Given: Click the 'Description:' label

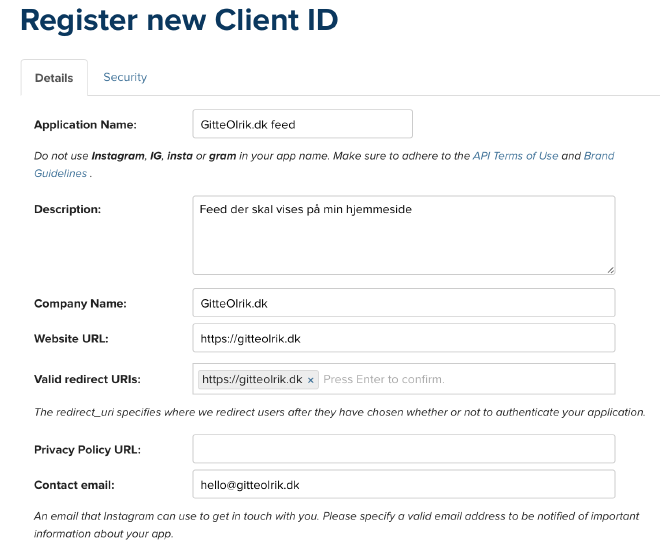Looking at the screenshot, I should (68, 209).
